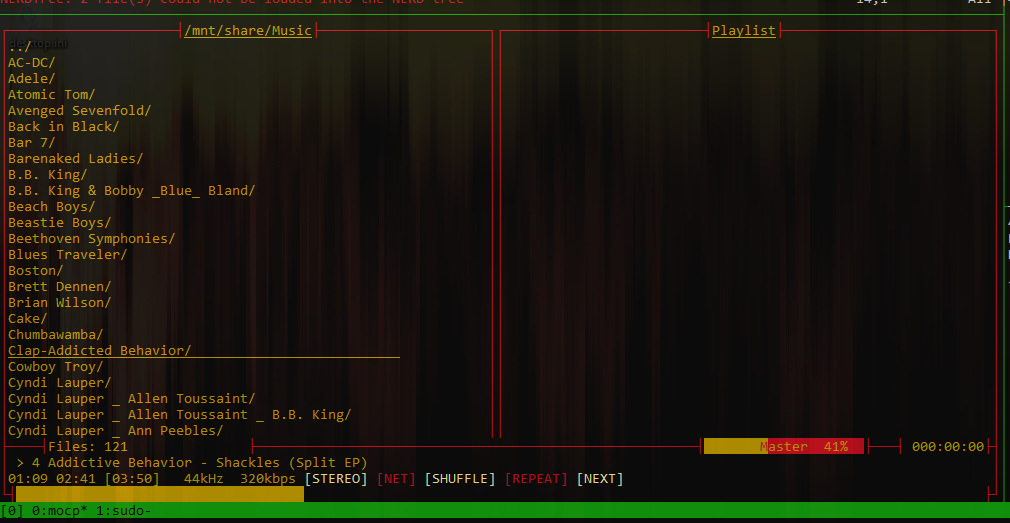Screen dimensions: 1010x523
Task: Open the Chumbawamba/ folder
Action: pyautogui.click(x=55, y=335)
